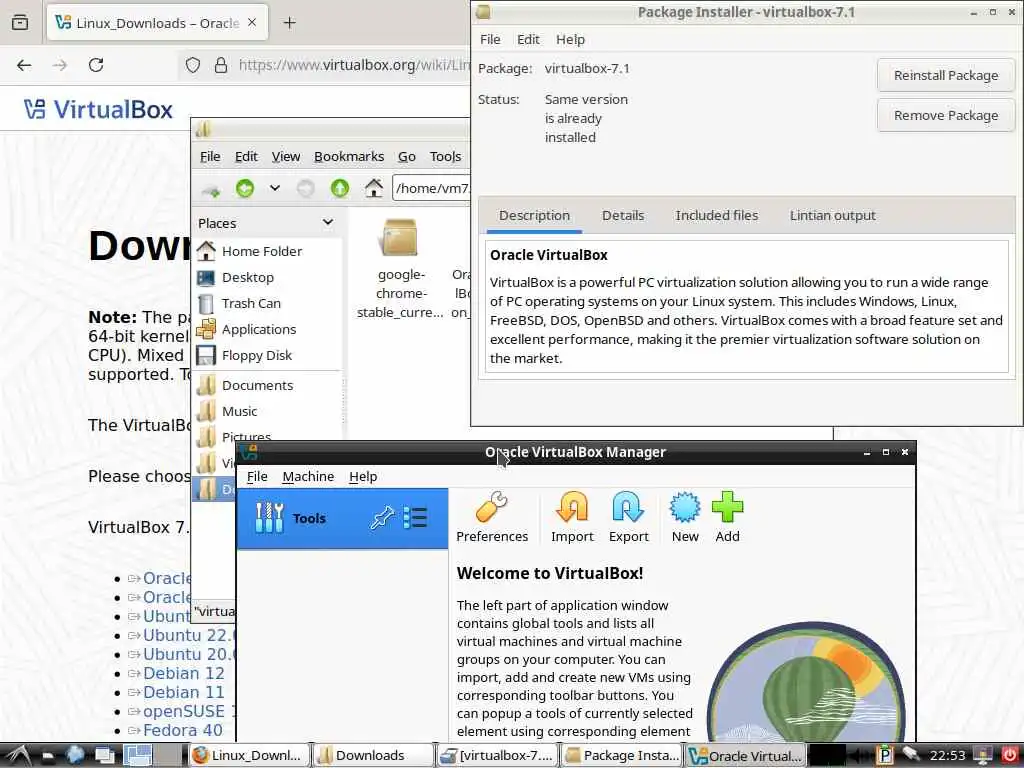The height and width of the screenshot is (768, 1024).
Task: Switch to the Included files tab
Action: pos(716,216)
